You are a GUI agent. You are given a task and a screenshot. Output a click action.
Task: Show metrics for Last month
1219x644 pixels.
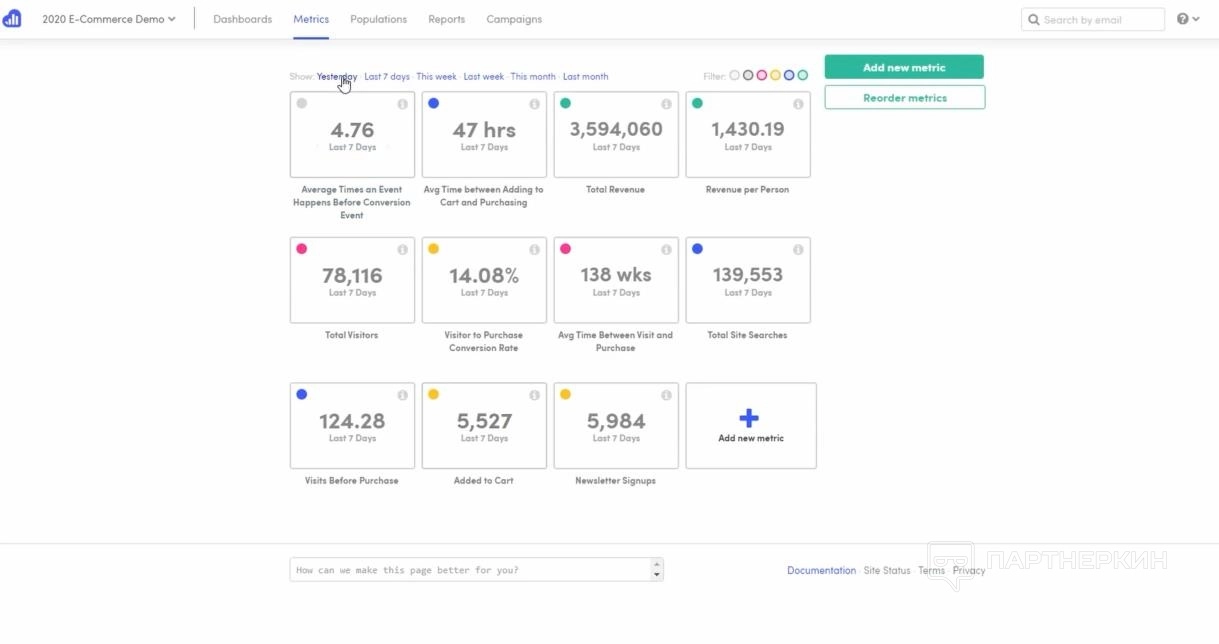585,77
